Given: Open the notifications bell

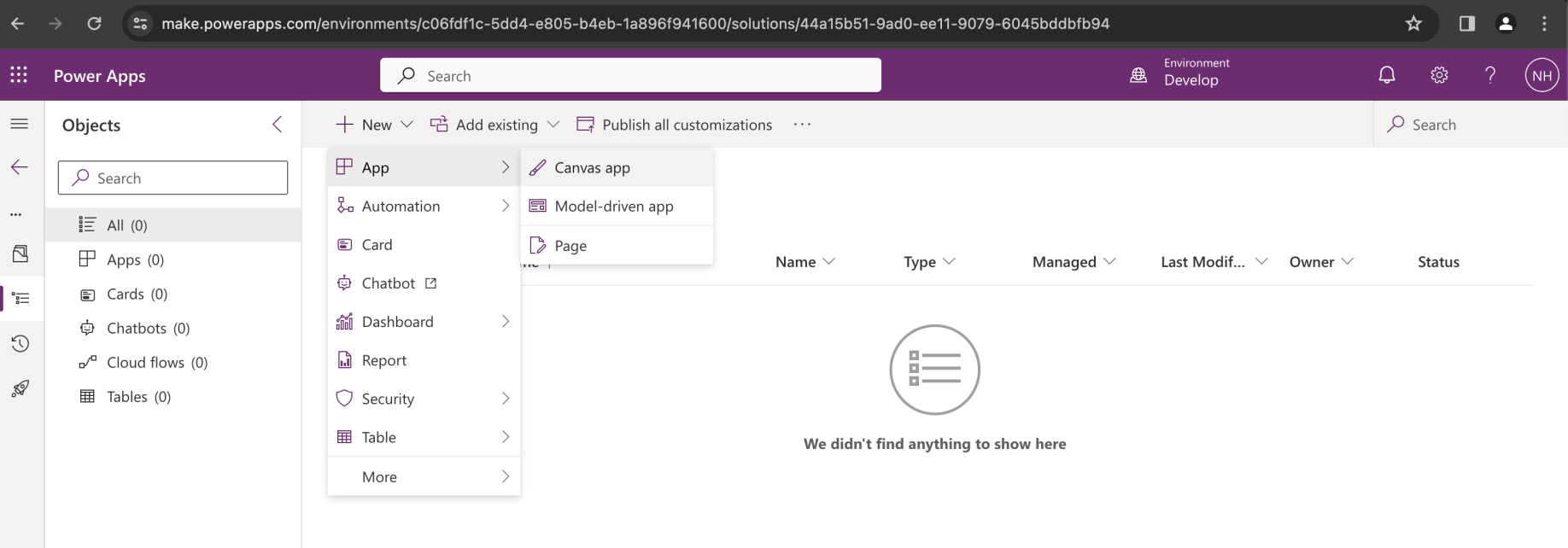Looking at the screenshot, I should (1387, 75).
